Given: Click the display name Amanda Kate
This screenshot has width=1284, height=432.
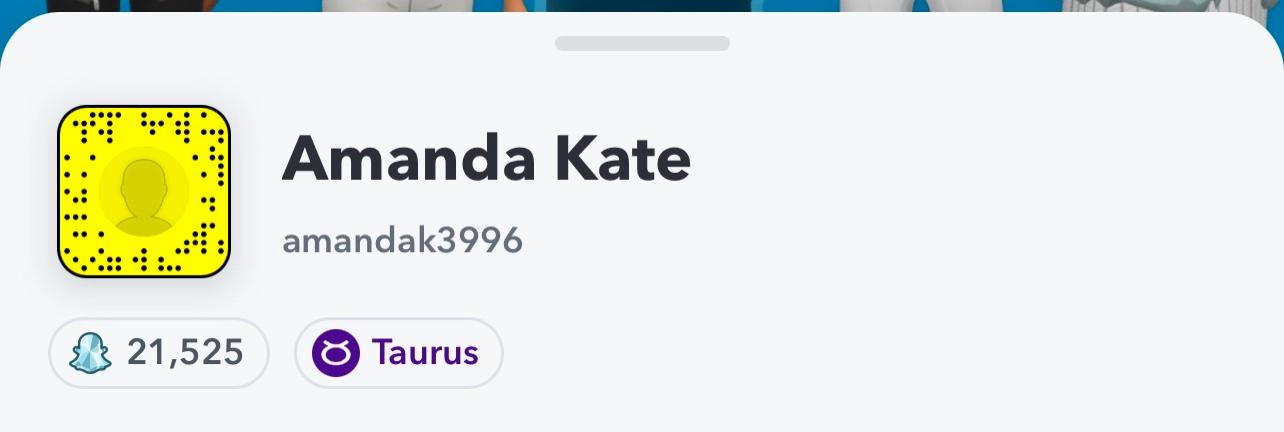Looking at the screenshot, I should pyautogui.click(x=486, y=160).
